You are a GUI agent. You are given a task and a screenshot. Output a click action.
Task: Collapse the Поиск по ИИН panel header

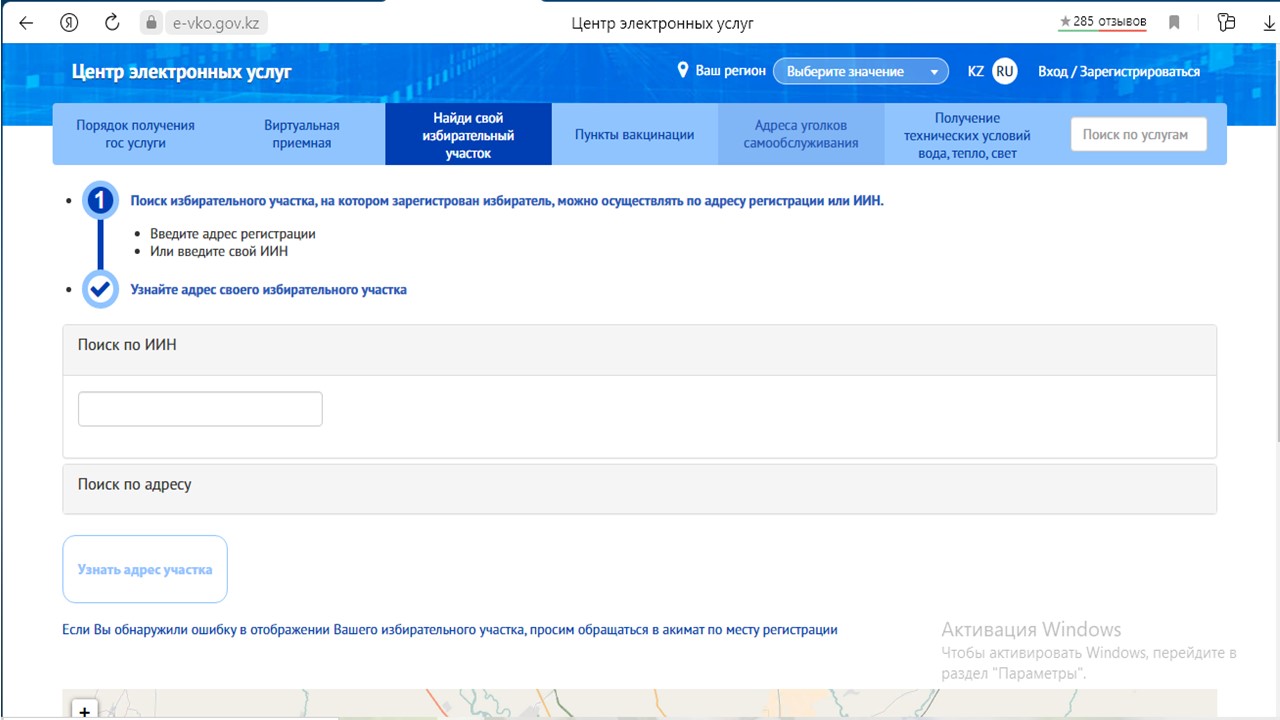[640, 350]
